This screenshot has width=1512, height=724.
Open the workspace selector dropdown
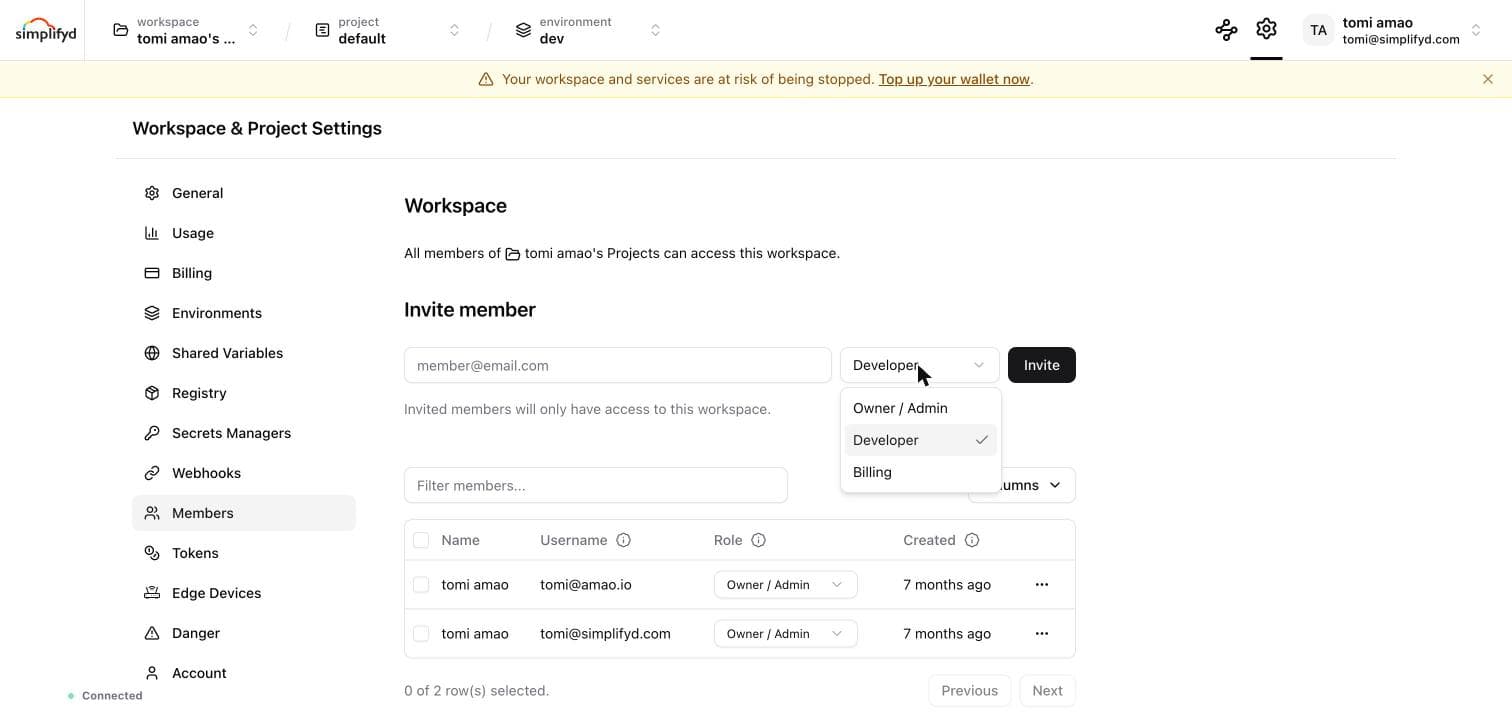(186, 30)
